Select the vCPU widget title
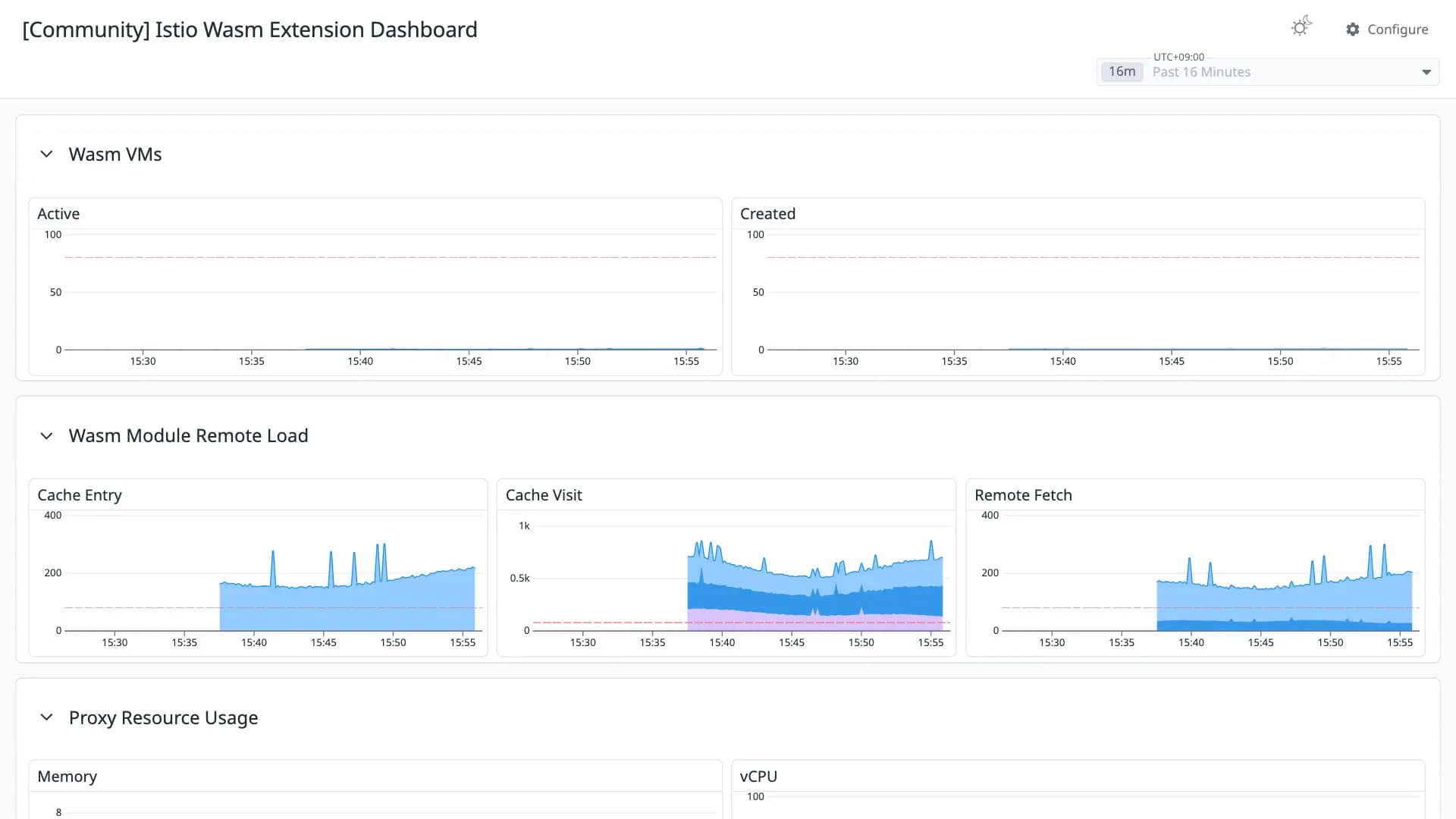The image size is (1456, 819). [758, 777]
